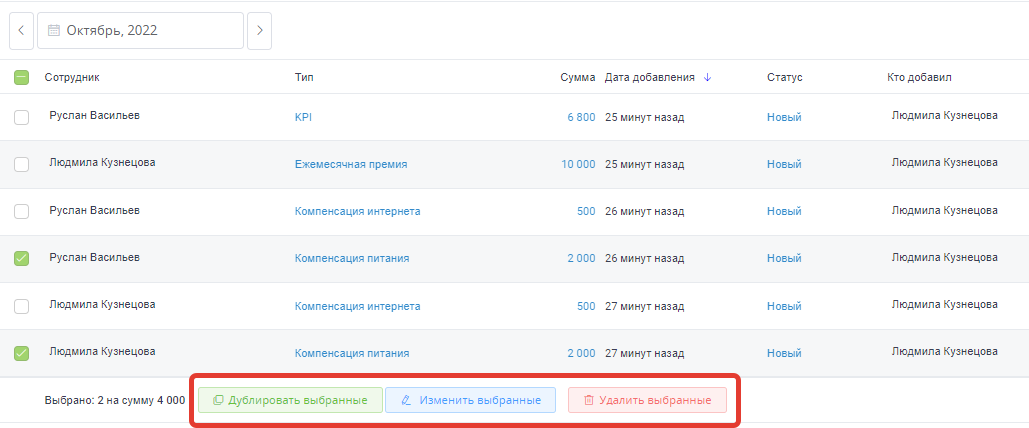Check Людмила Кузнецова Компенсация интернета checkbox
This screenshot has width=1029, height=428.
tap(22, 306)
